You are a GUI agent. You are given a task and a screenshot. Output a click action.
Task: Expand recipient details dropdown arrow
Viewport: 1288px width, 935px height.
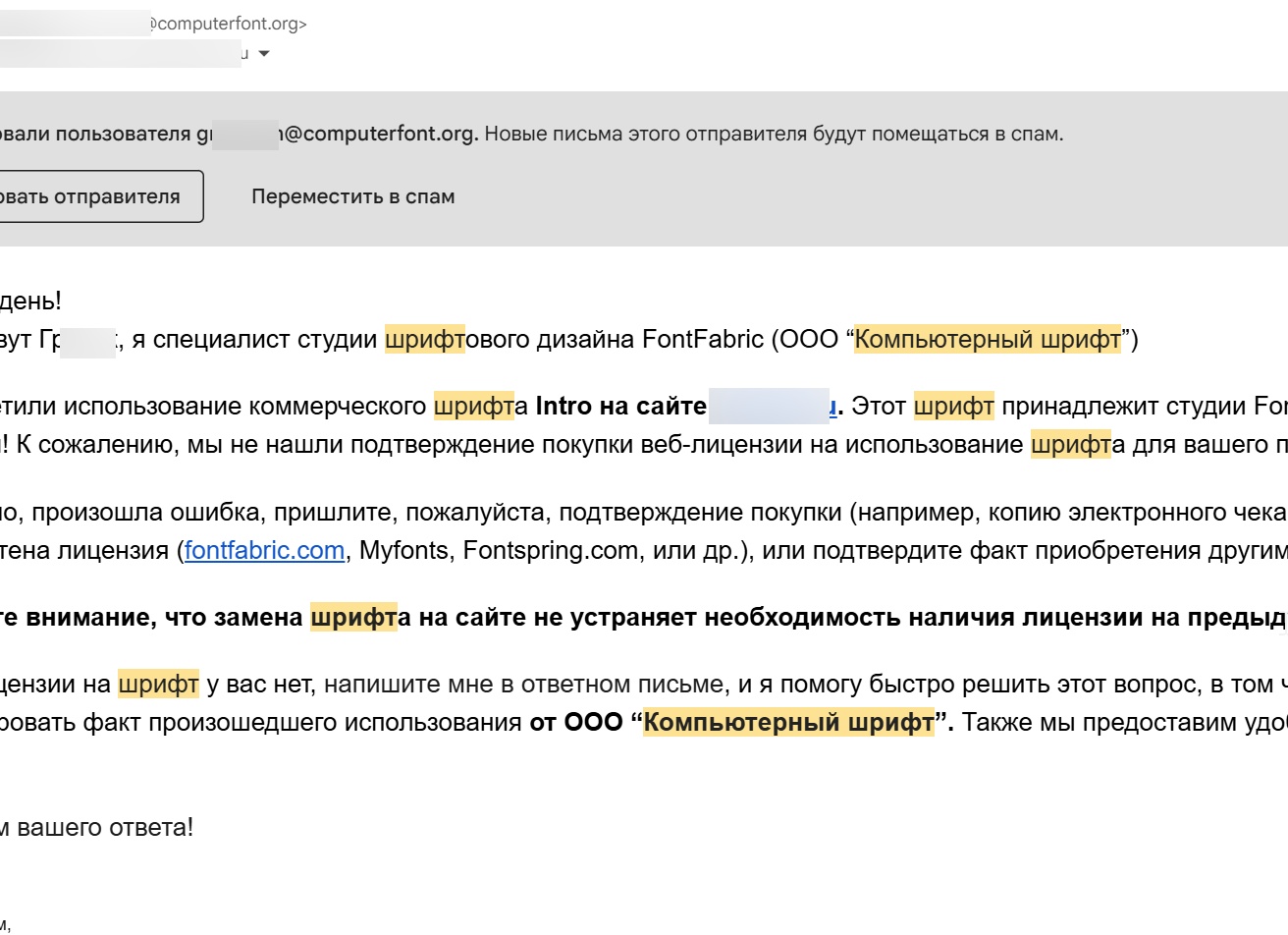263,54
